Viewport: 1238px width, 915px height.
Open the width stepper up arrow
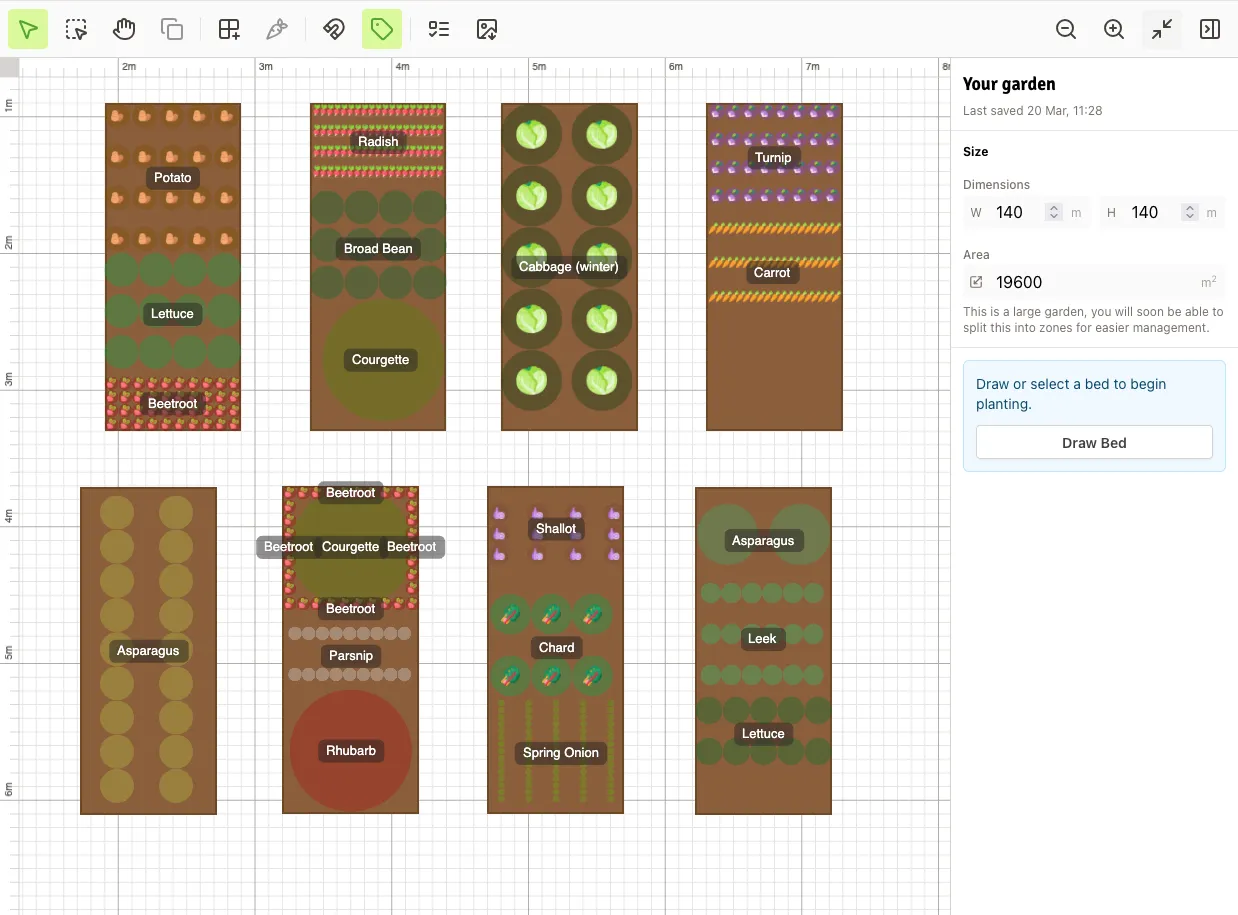pyautogui.click(x=1052, y=206)
